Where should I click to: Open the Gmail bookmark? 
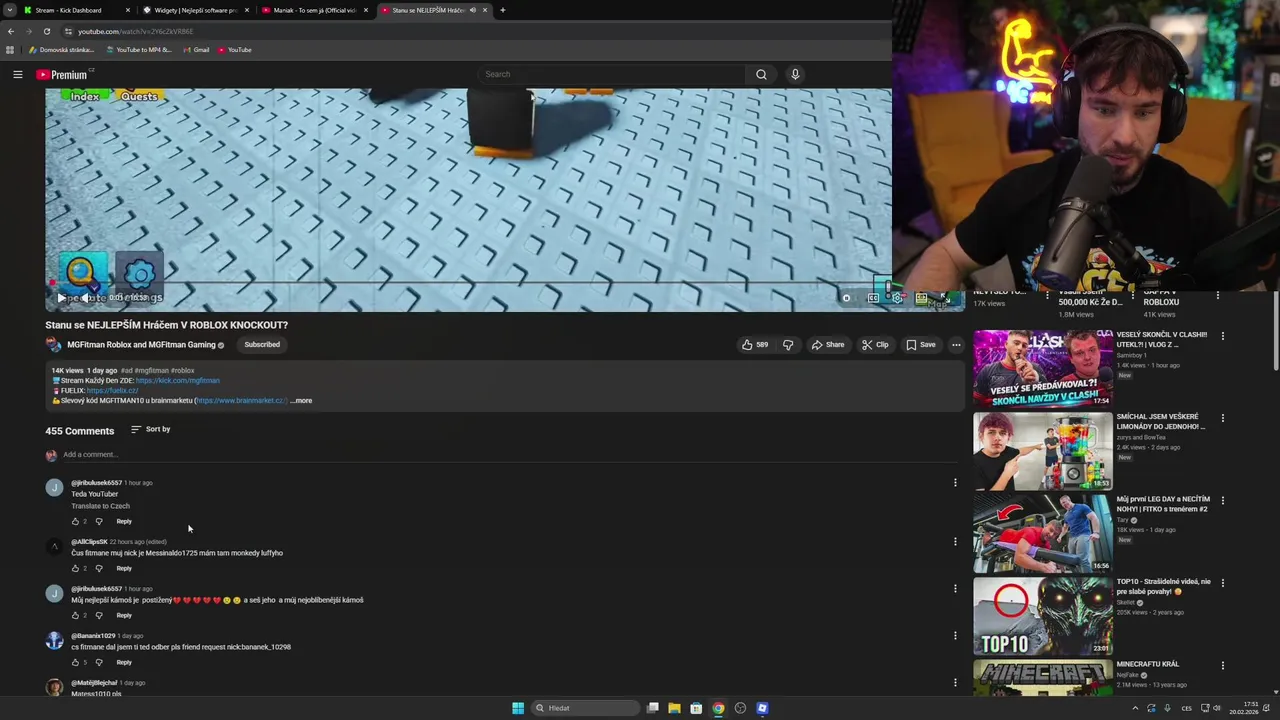[x=196, y=50]
